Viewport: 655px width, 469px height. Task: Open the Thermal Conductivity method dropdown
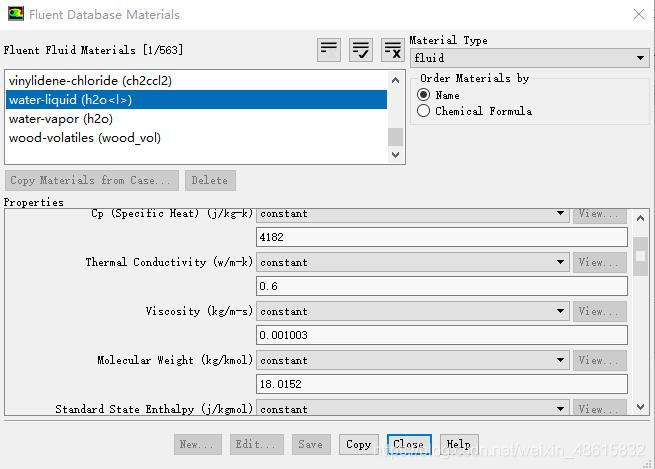pos(412,262)
